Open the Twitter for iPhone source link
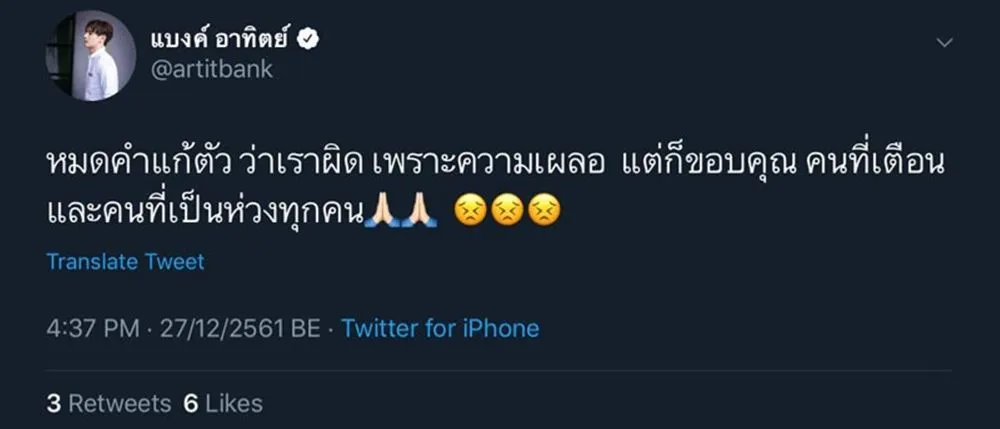 coord(440,328)
